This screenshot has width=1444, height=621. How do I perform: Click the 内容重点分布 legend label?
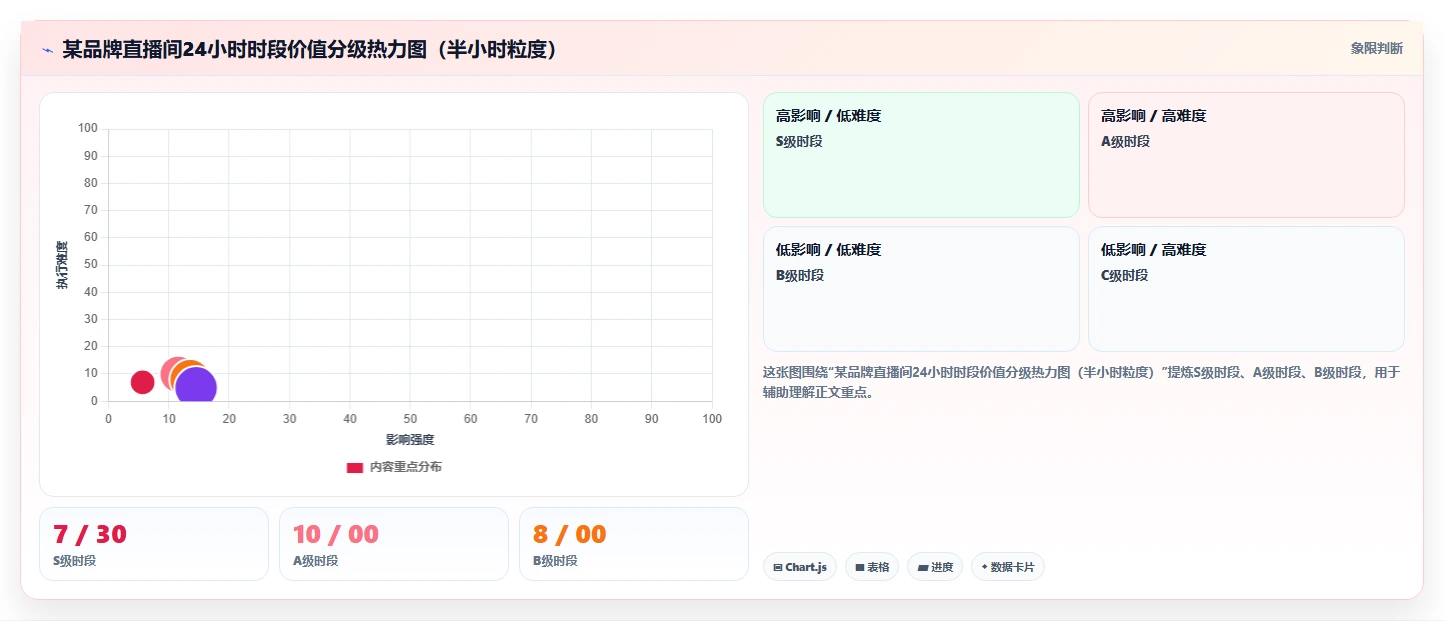[x=405, y=467]
